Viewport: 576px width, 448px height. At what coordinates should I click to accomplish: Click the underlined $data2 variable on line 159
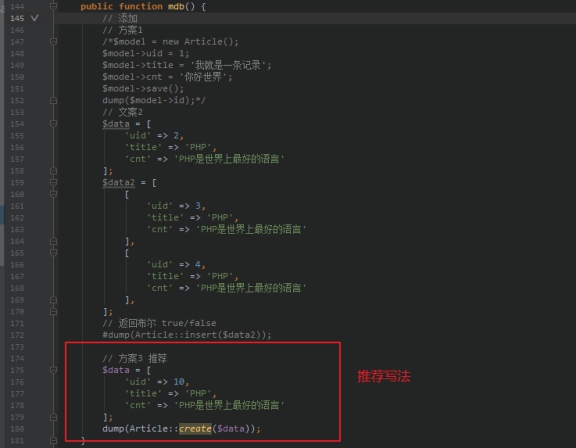click(119, 183)
